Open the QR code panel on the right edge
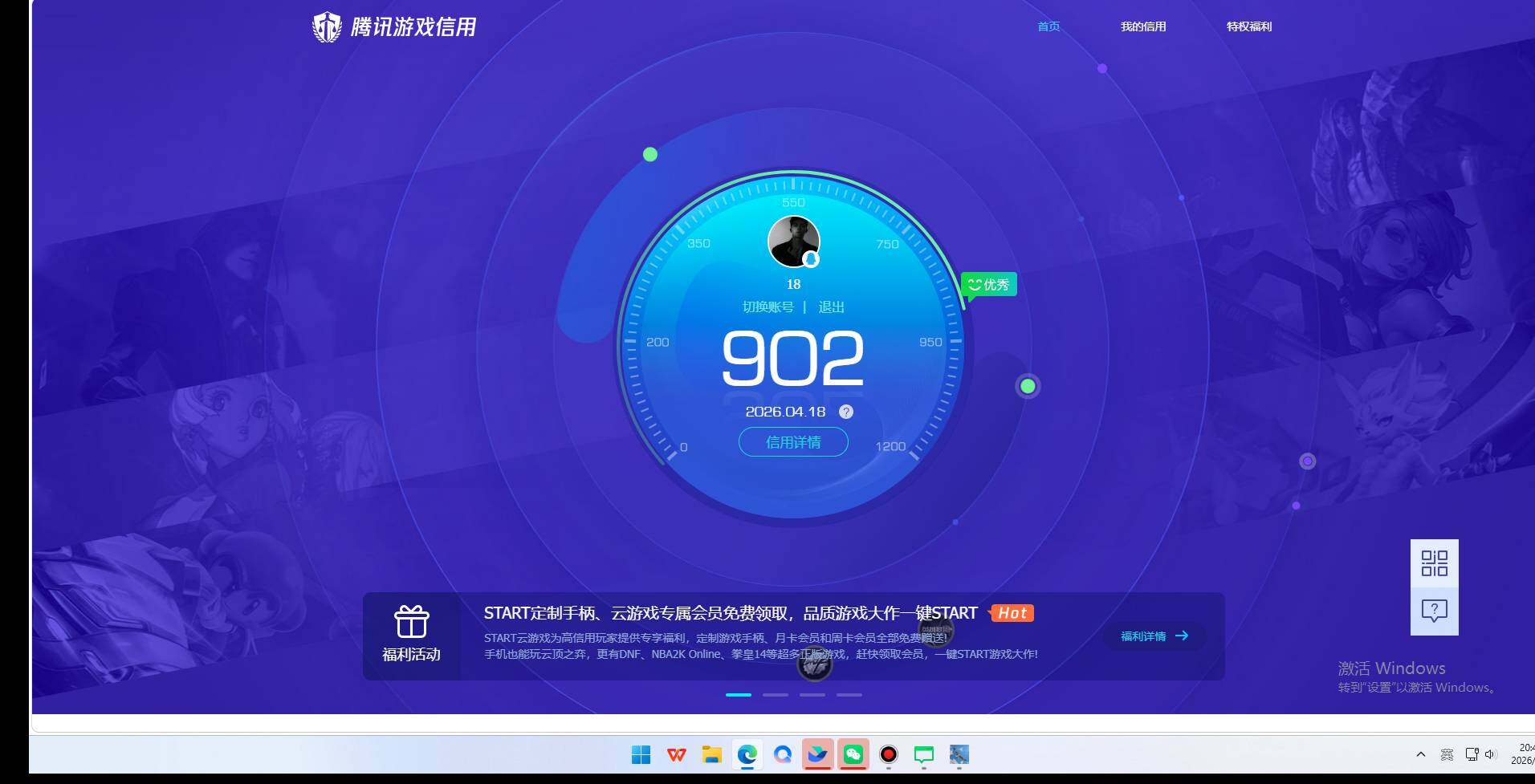1535x784 pixels. (x=1433, y=564)
